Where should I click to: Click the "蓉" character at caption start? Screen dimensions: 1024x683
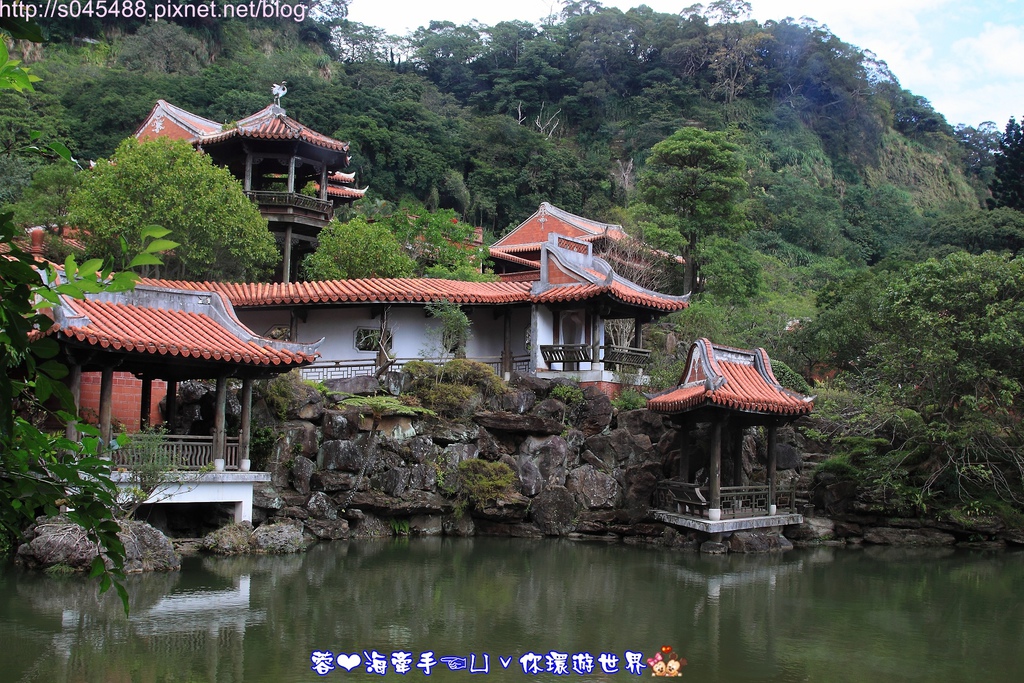click(322, 662)
